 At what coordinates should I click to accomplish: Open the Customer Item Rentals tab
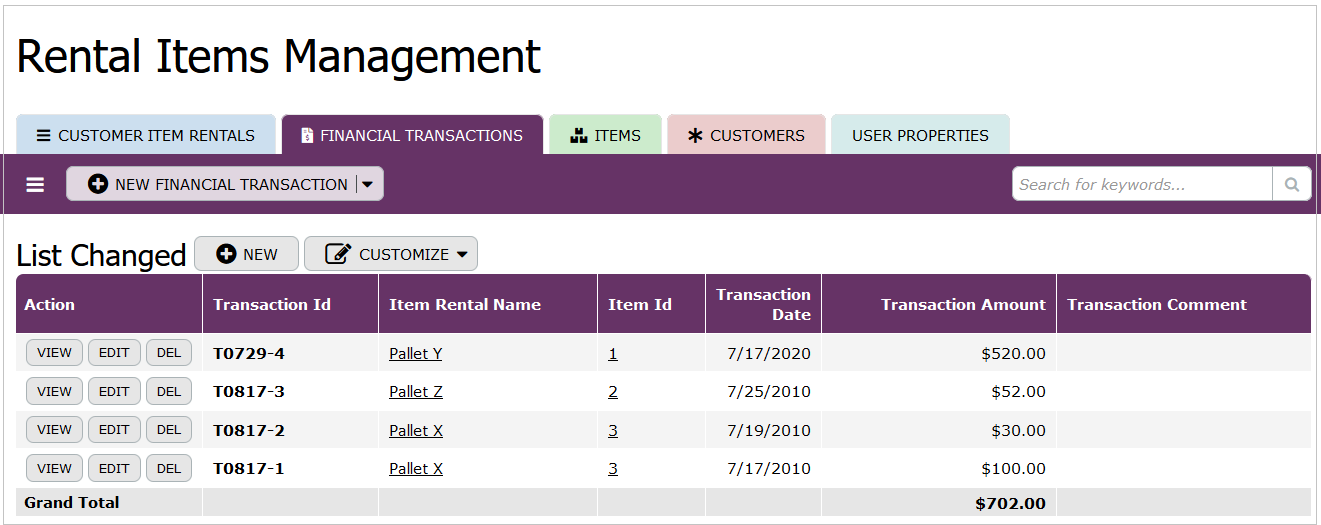click(146, 136)
